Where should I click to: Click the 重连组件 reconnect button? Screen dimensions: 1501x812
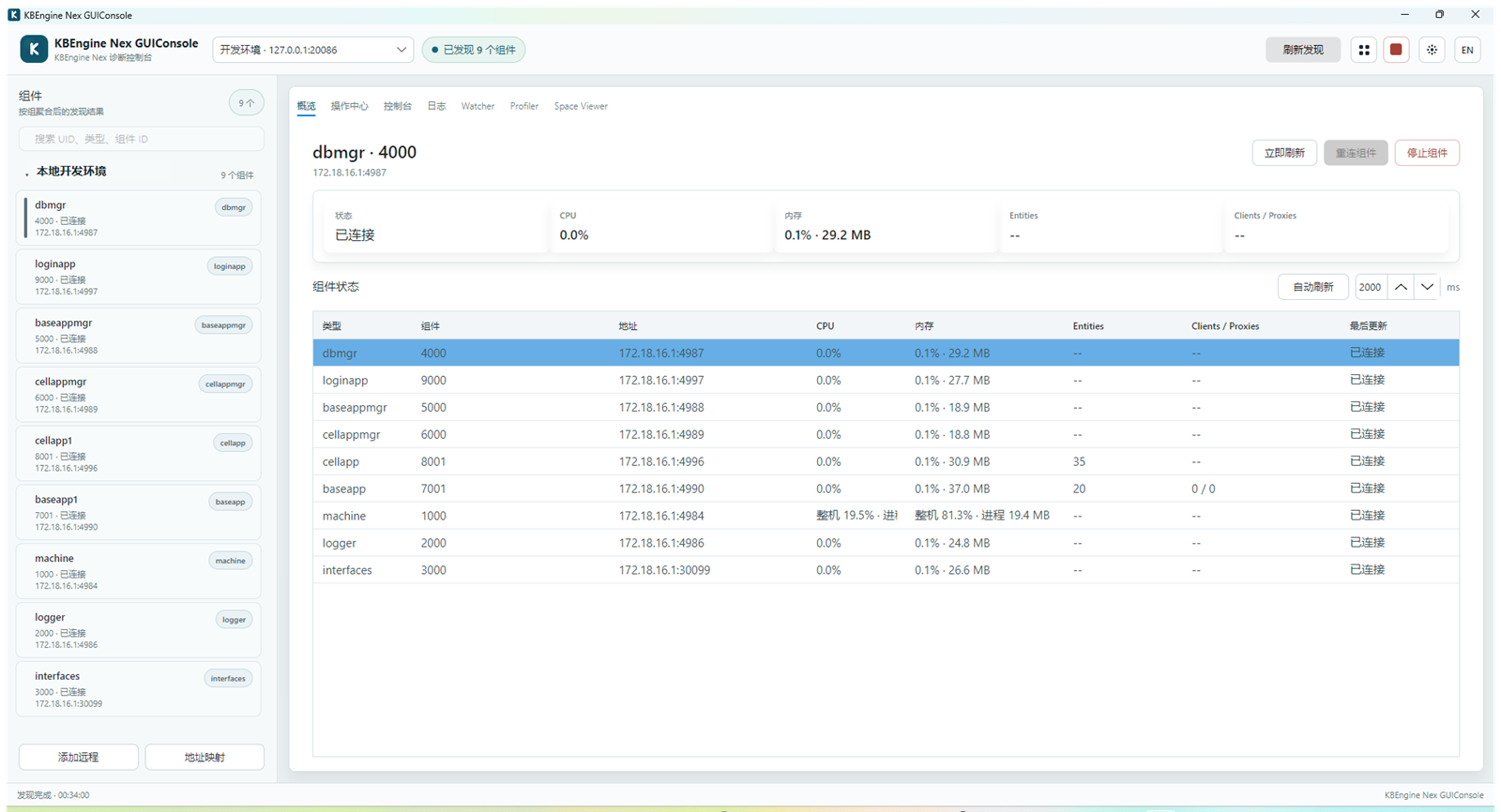(1356, 153)
